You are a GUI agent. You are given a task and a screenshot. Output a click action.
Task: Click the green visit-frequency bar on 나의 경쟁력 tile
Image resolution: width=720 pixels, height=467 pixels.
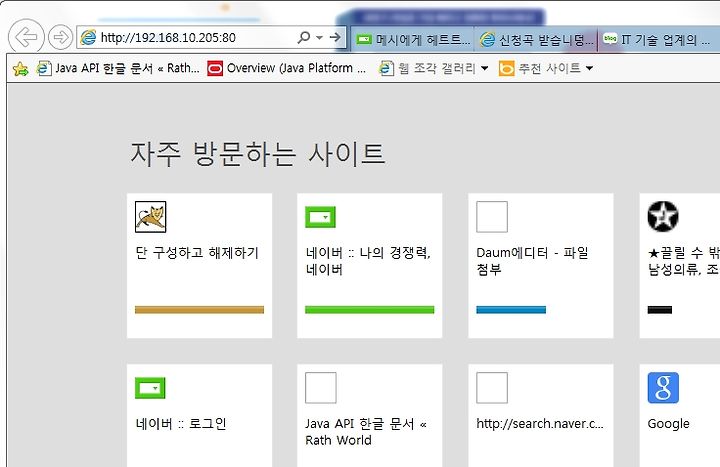[370, 310]
